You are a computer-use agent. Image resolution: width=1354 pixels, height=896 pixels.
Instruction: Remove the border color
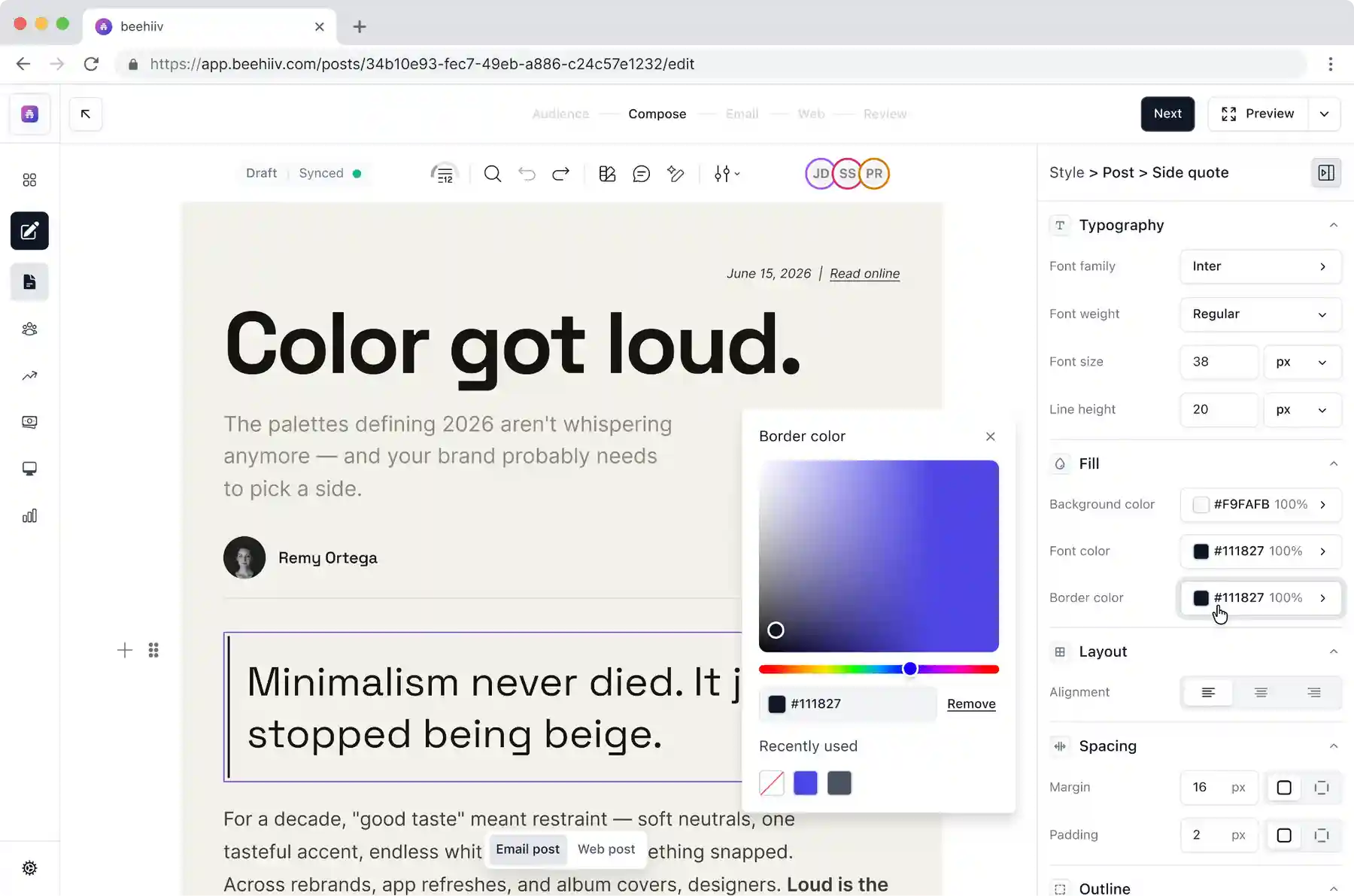(971, 703)
